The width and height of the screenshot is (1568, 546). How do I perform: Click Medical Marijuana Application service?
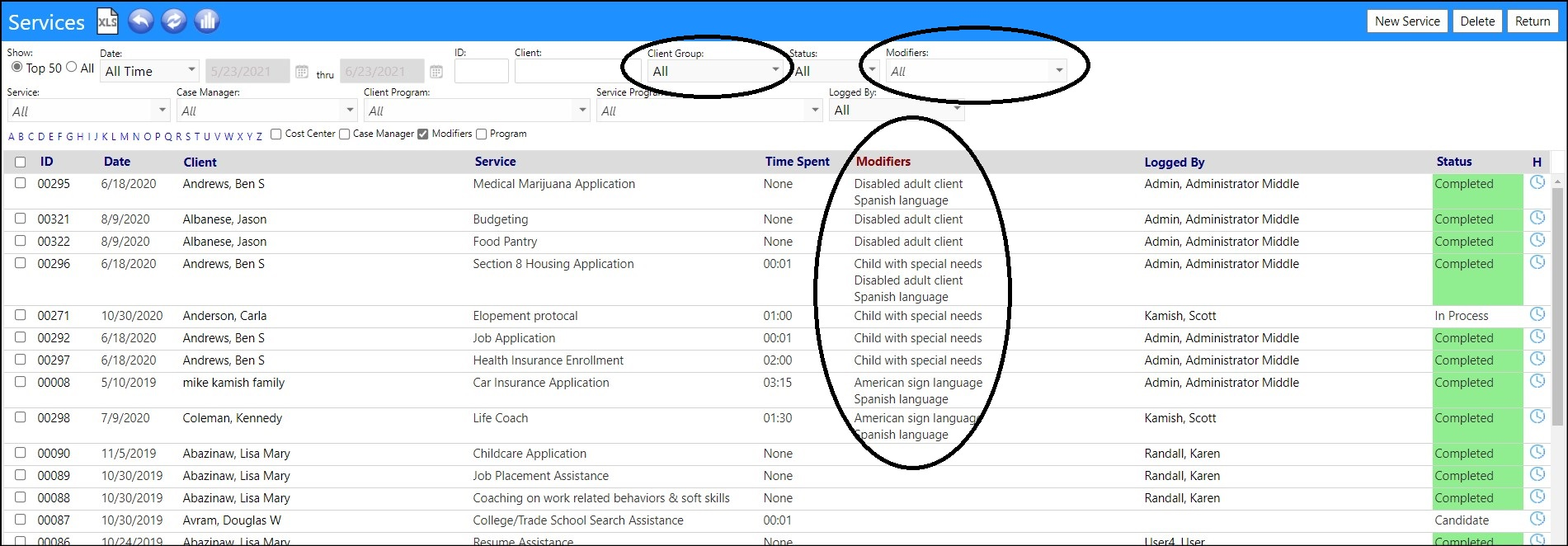553,184
